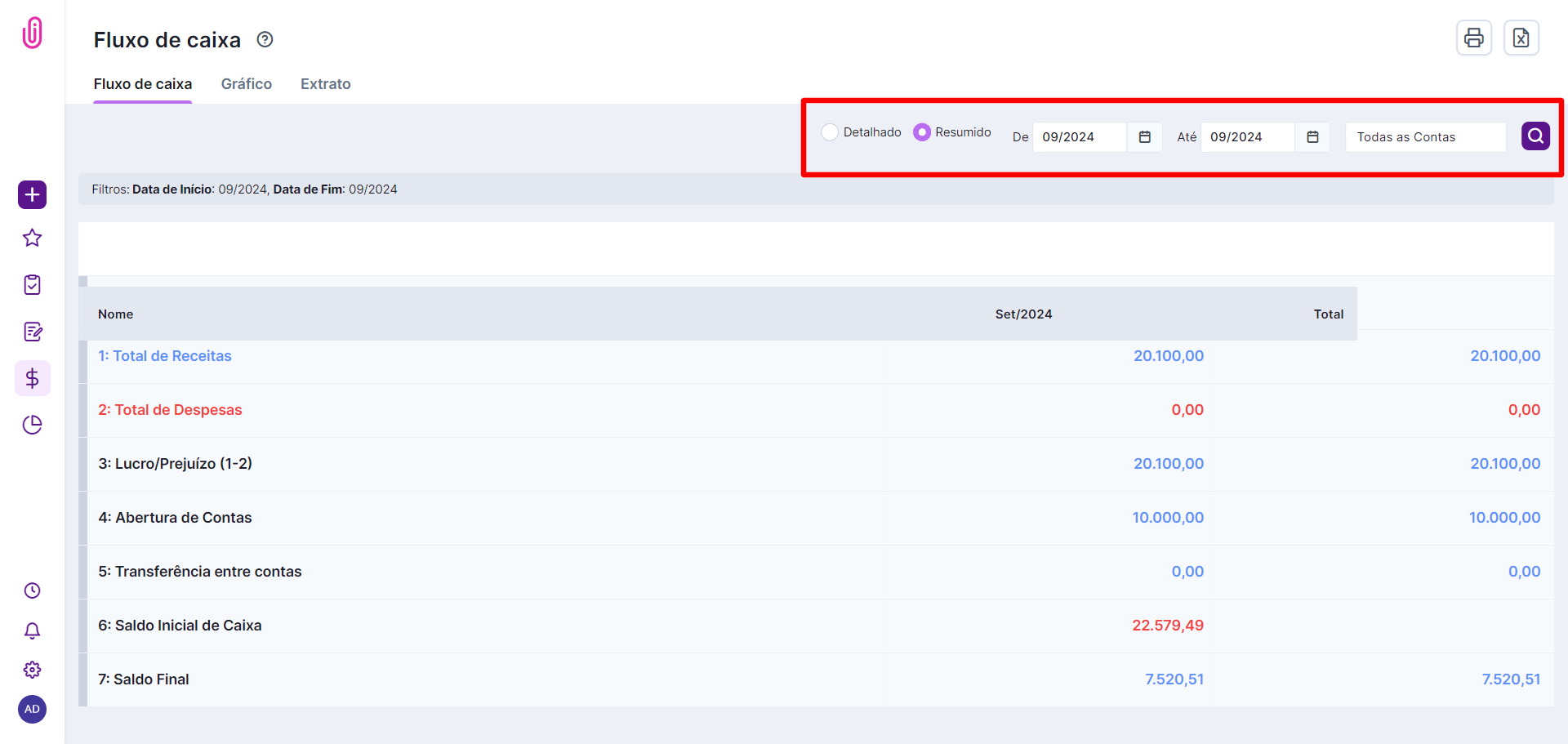The image size is (1568, 744).
Task: Open calendar picker for De date
Action: point(1145,137)
